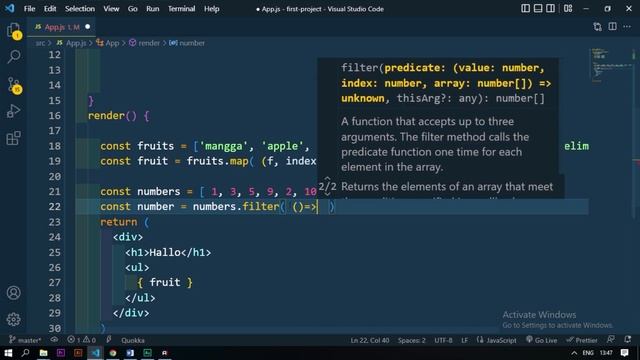Toggle the bottom panel layout icon

click(x=538, y=9)
